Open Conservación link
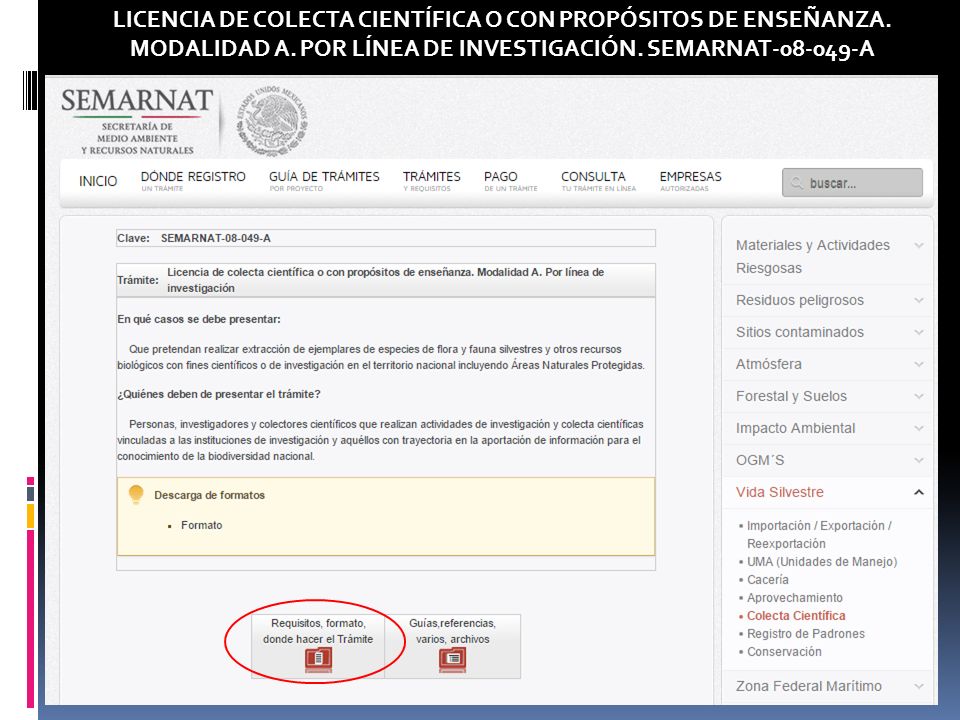The height and width of the screenshot is (720, 960). tap(784, 651)
